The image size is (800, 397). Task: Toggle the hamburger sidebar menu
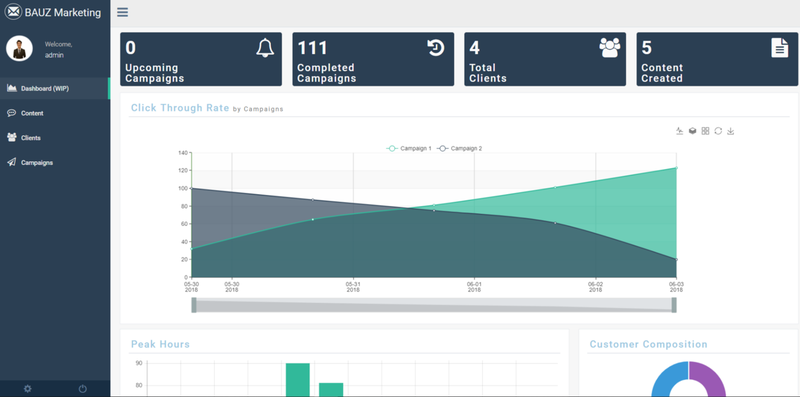(122, 12)
